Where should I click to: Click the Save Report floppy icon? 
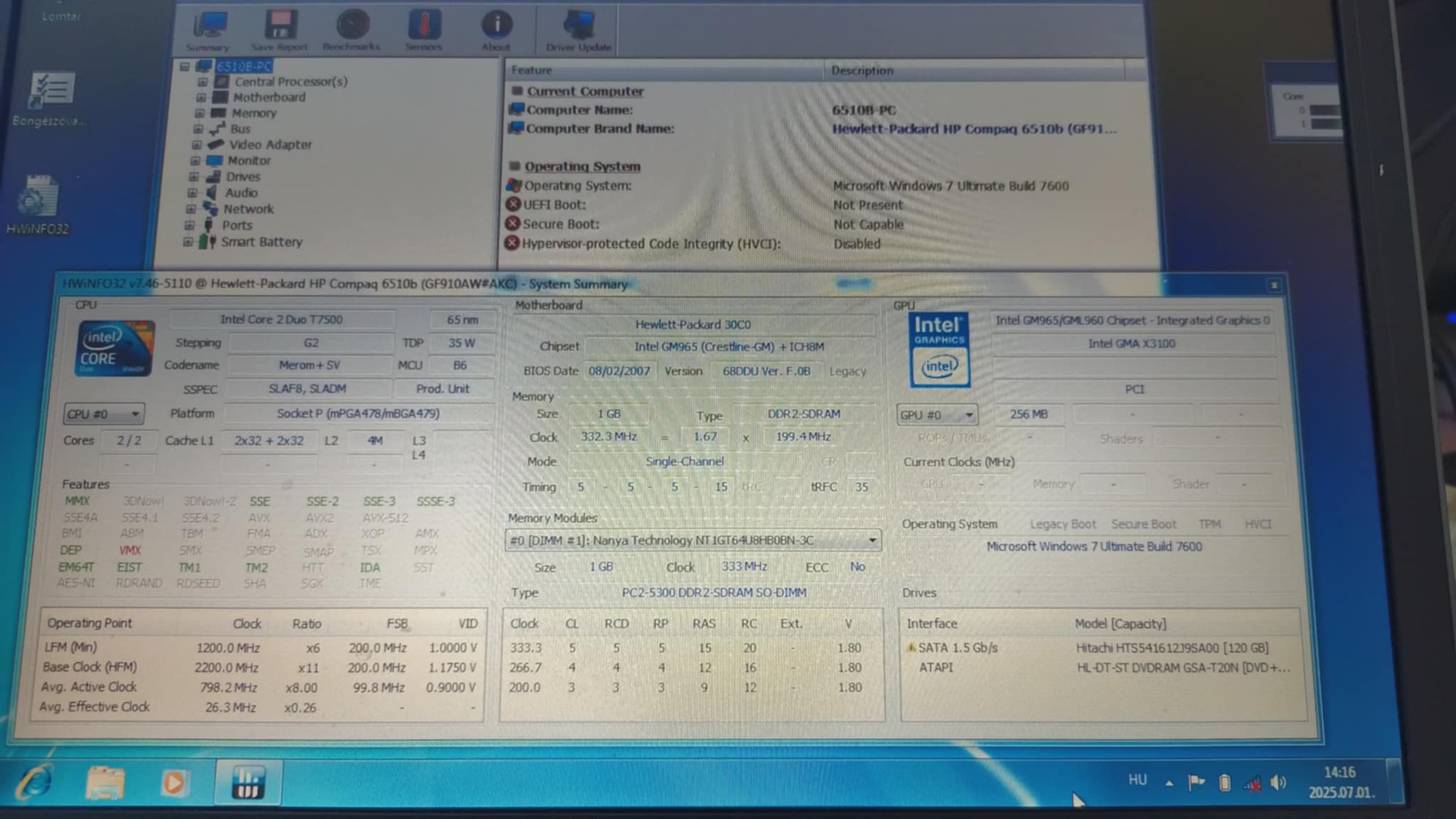tap(280, 29)
